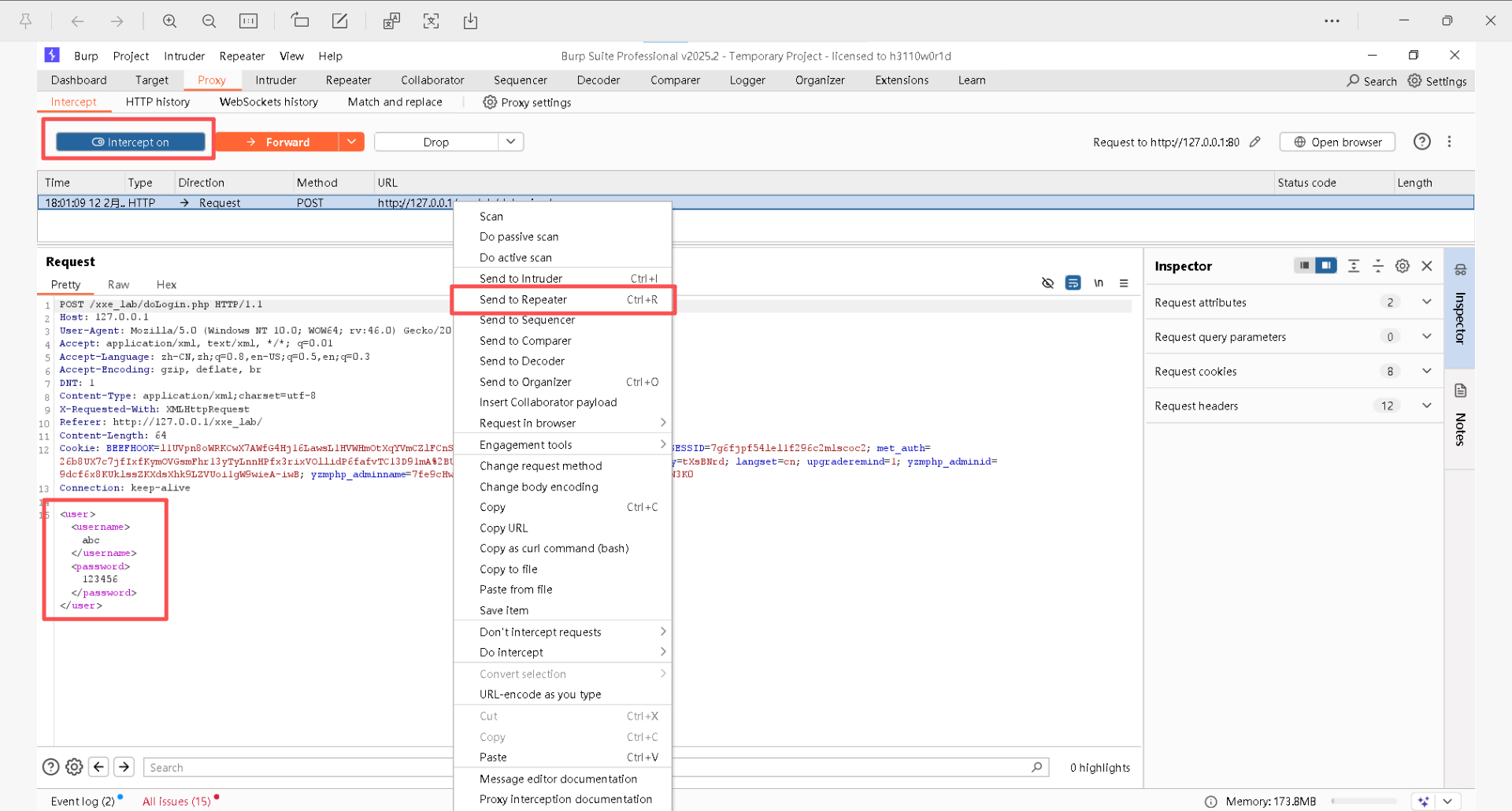1512x811 pixels.
Task: Open the Raw request view tab
Action: 118,285
